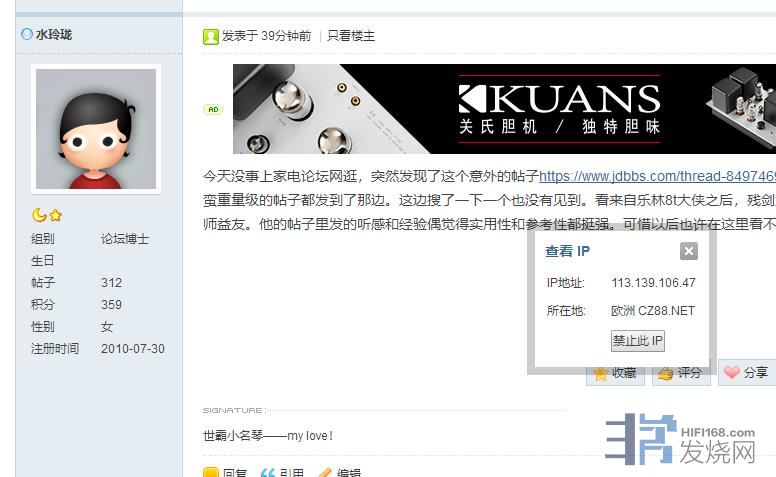Viewport: 776px width, 477px height.
Task: Click the 论坛博士 user group link
Action: pyautogui.click(x=125, y=239)
